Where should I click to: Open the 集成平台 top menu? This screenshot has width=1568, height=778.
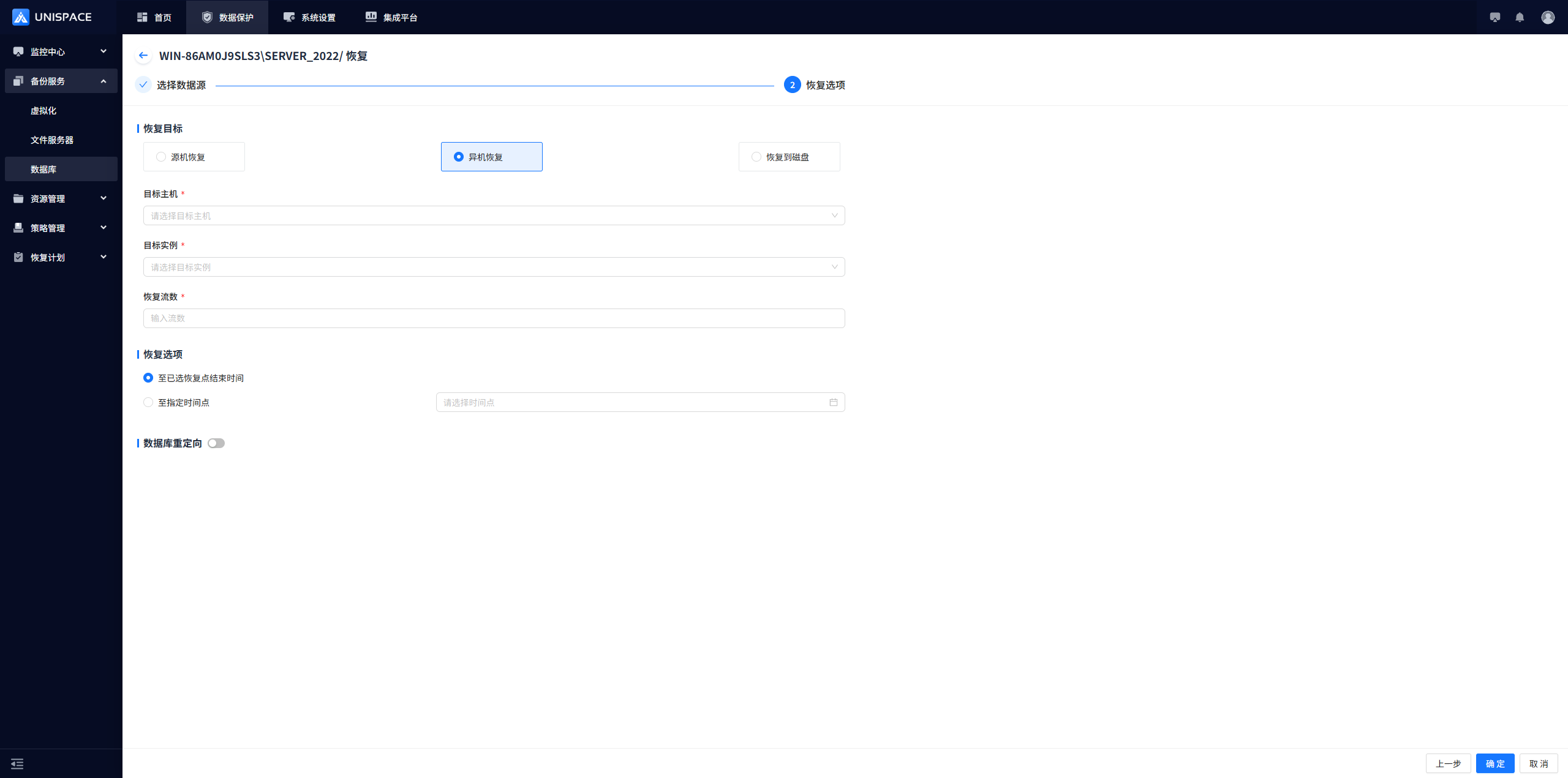coord(391,17)
